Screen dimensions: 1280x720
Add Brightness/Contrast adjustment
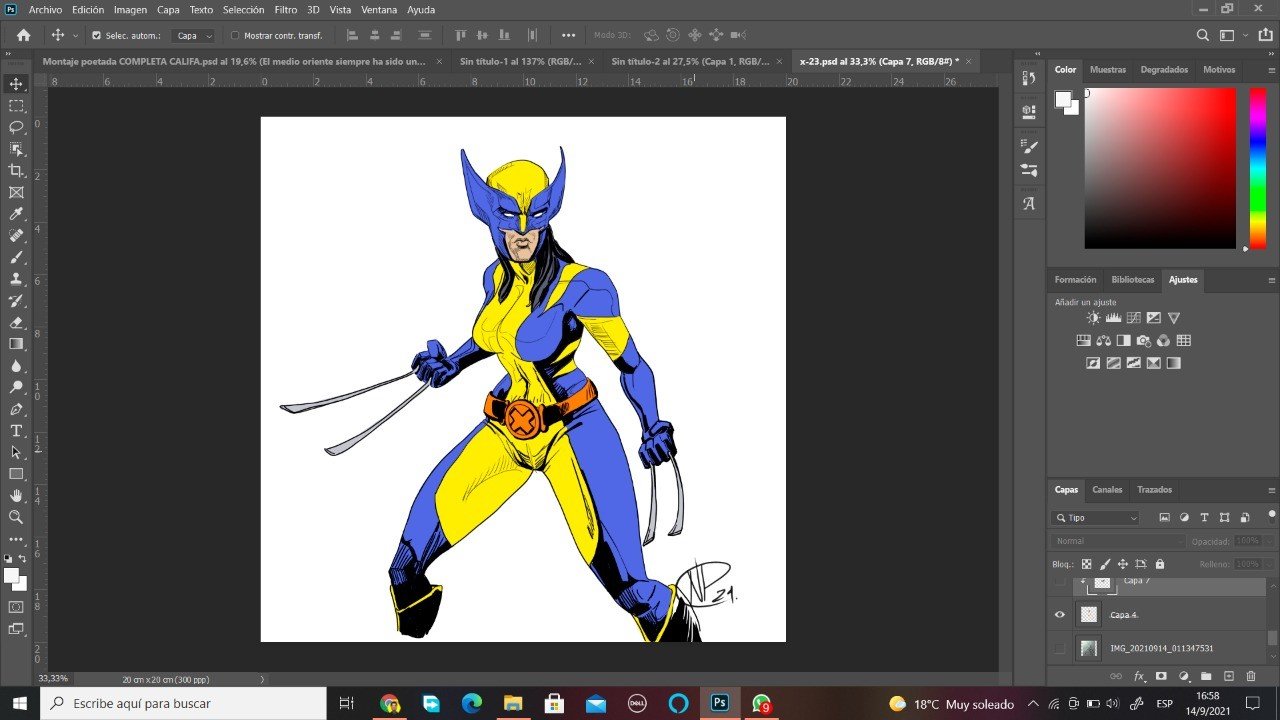(x=1093, y=318)
